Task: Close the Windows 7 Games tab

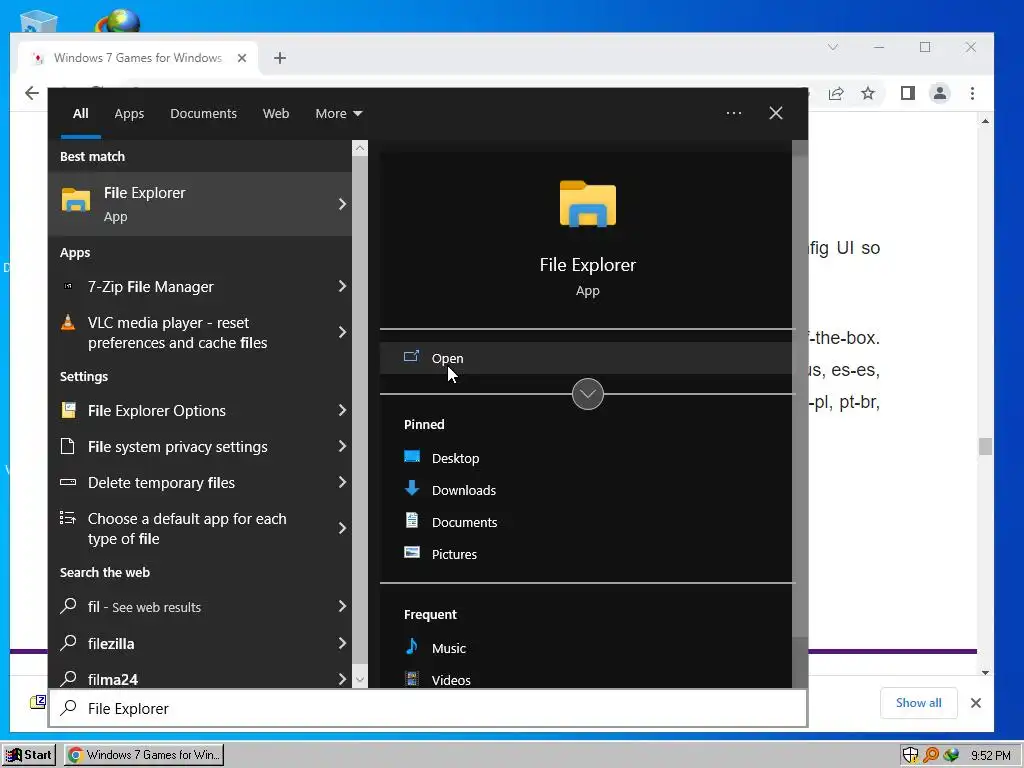Action: [x=242, y=58]
